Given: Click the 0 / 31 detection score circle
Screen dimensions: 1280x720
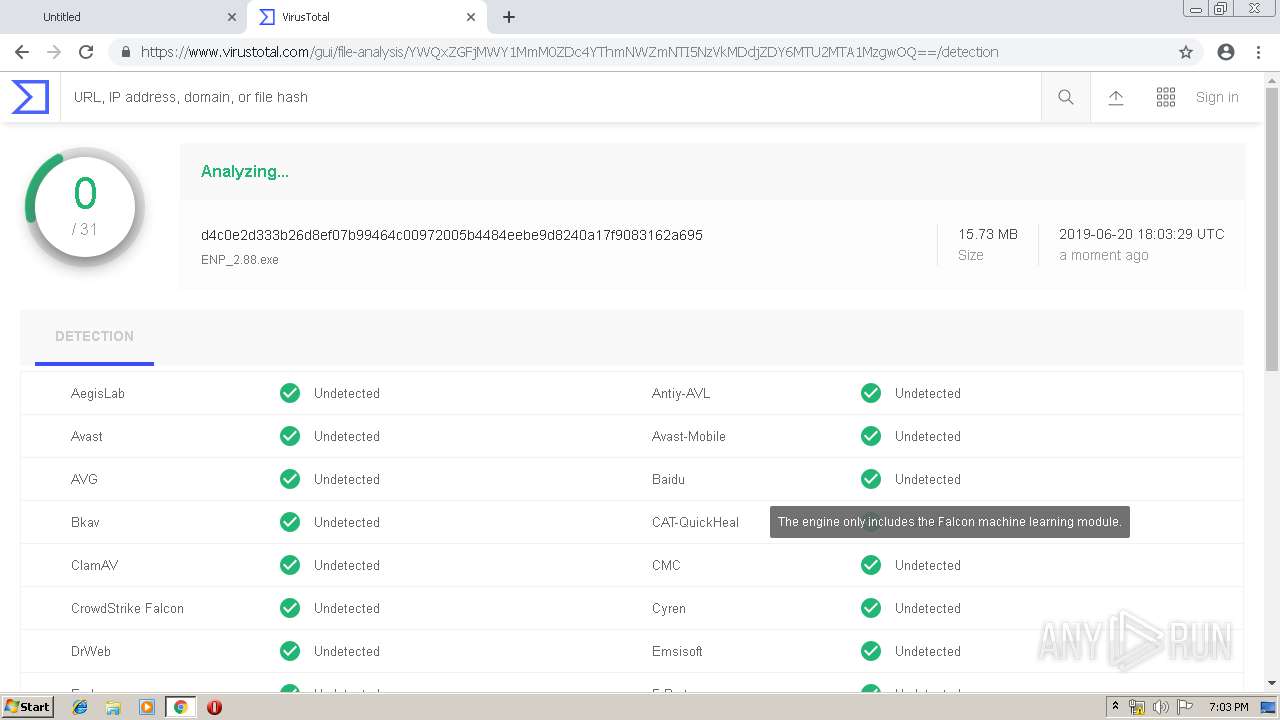Looking at the screenshot, I should (85, 207).
